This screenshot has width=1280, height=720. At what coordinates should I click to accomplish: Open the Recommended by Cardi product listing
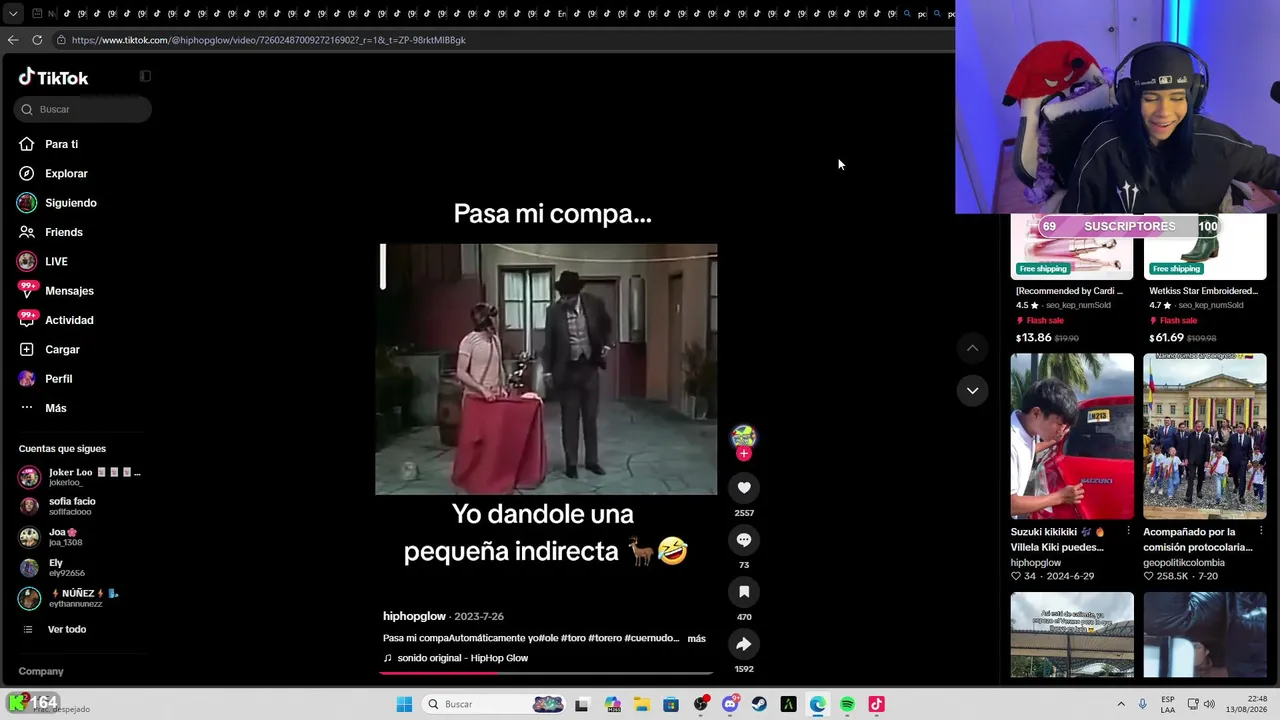1070,291
